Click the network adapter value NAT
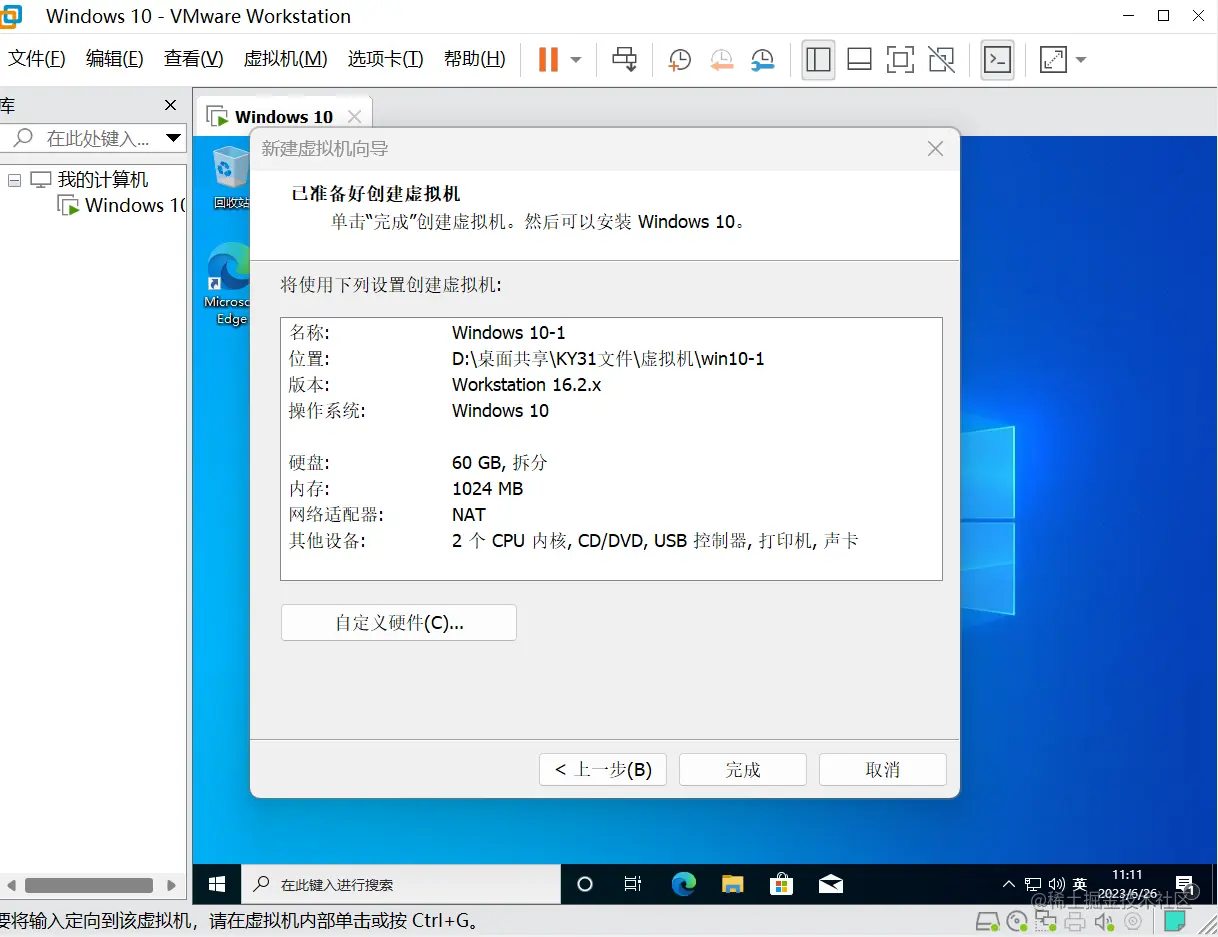Viewport: 1218px width, 937px height. 468,515
